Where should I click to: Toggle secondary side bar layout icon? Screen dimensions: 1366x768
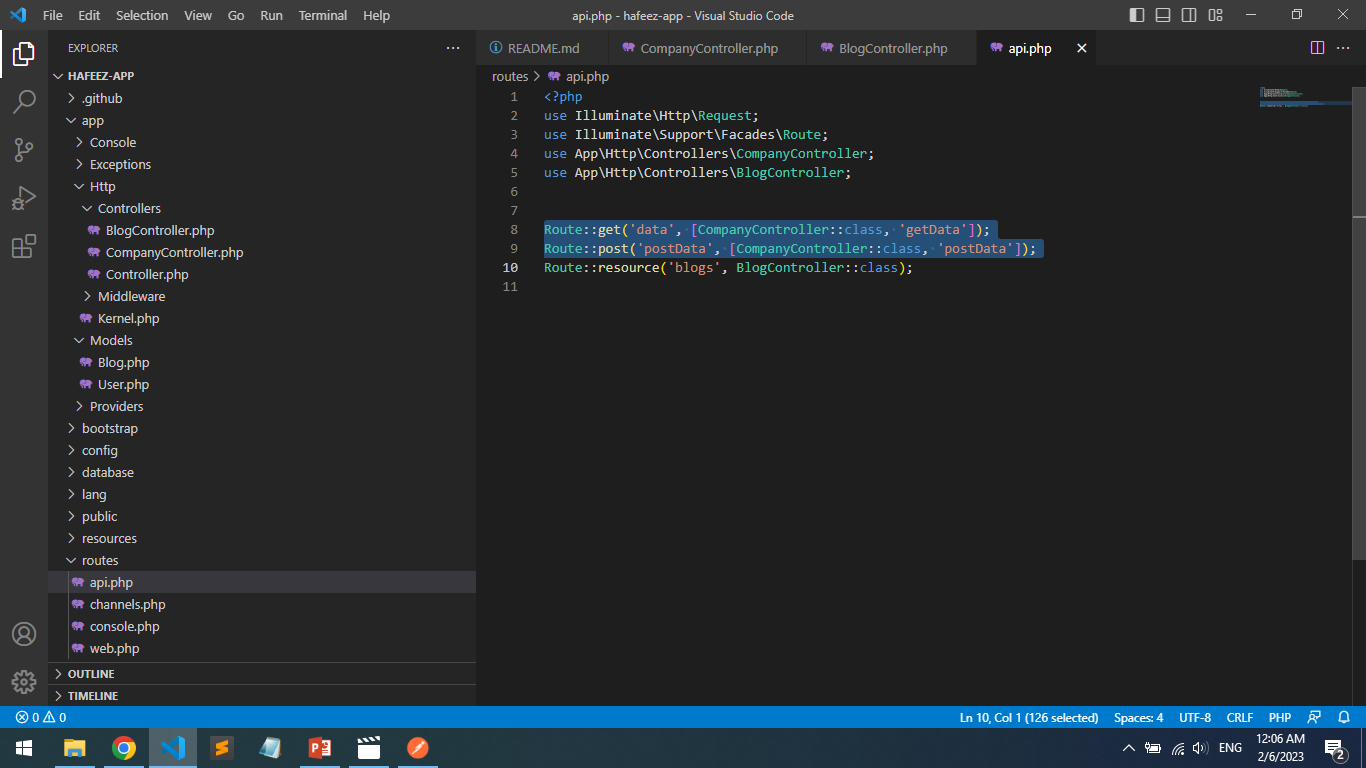1189,15
